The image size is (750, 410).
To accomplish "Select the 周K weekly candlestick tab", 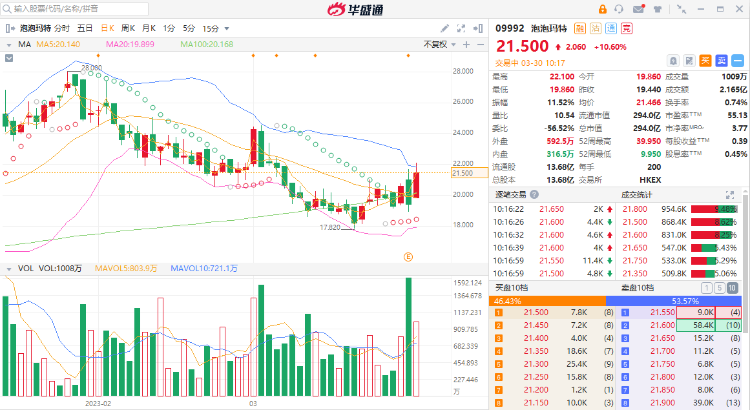I will (128, 29).
